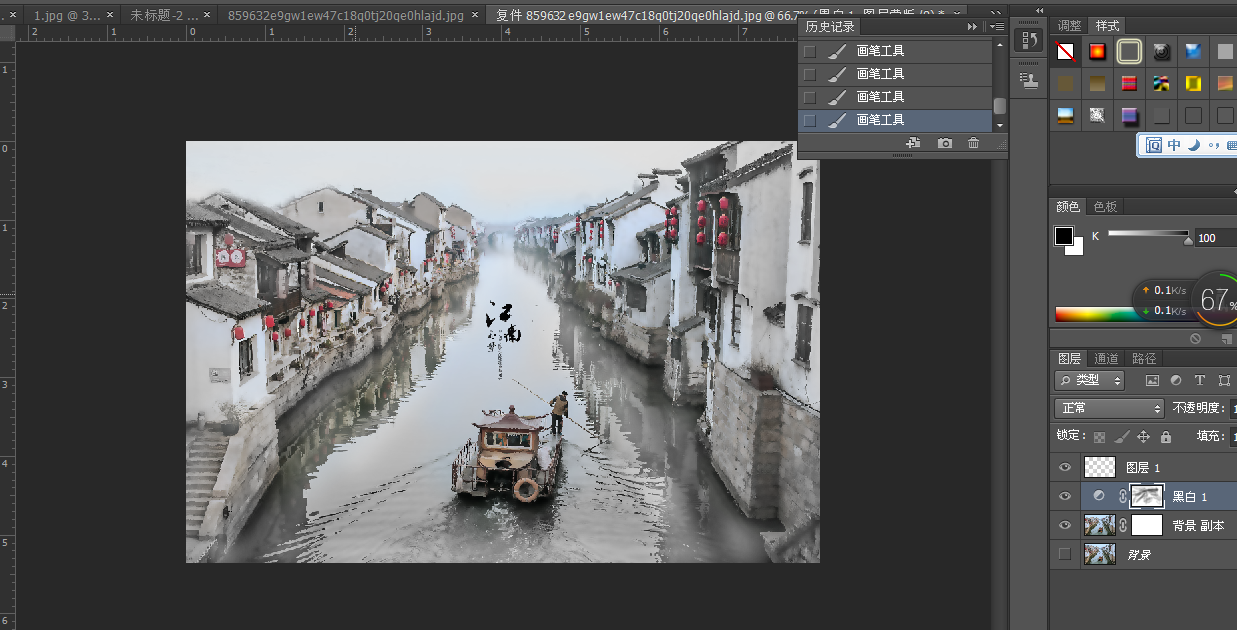Click the 黑白 1 adjustment layer icon
The height and width of the screenshot is (630, 1237).
coord(1099,496)
